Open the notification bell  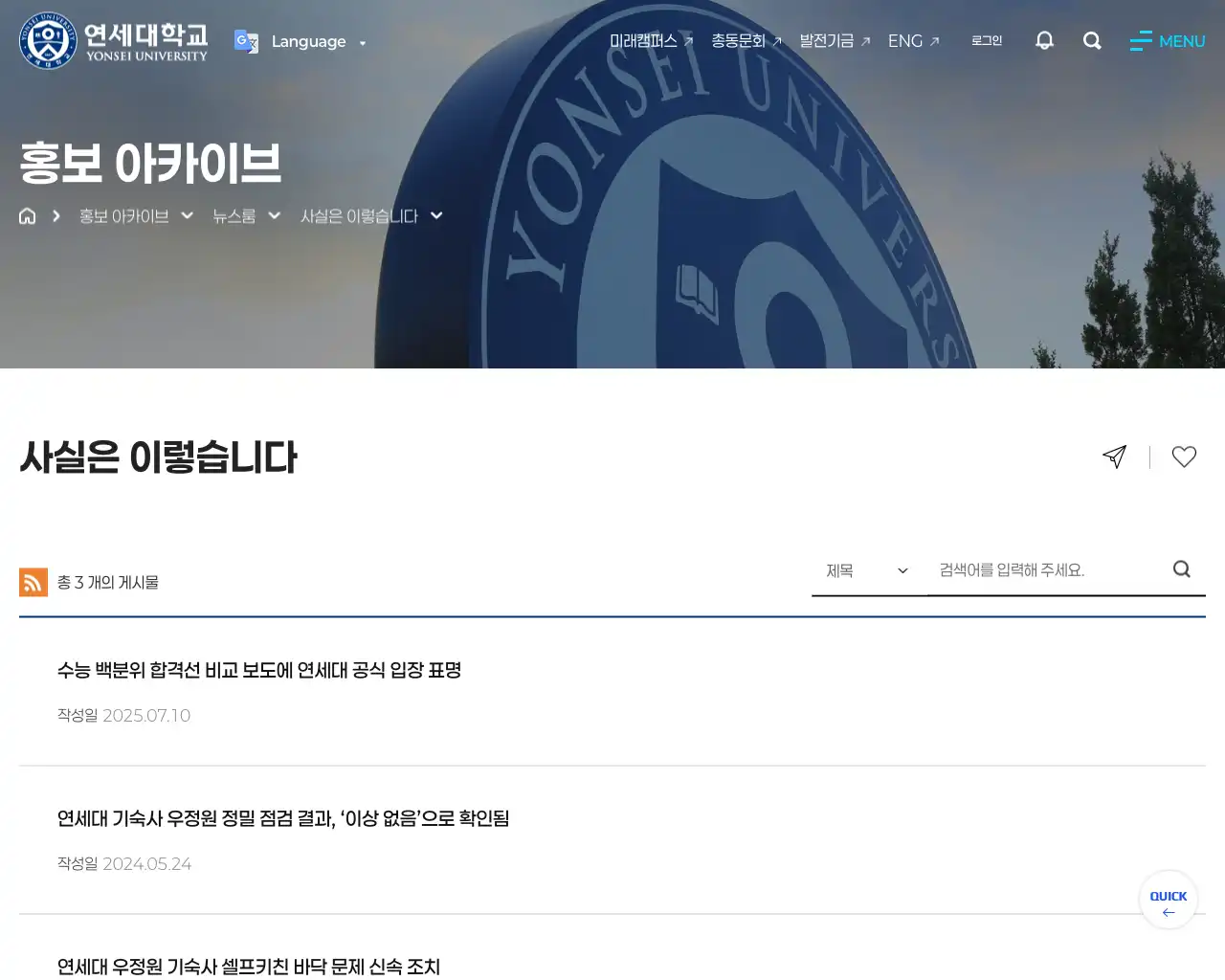point(1044,40)
